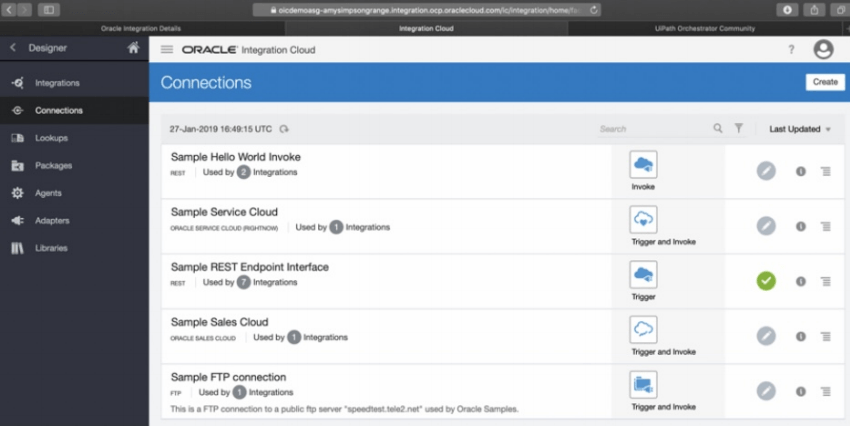This screenshot has width=850, height=427.
Task: Click the search magnifier icon
Action: point(718,129)
